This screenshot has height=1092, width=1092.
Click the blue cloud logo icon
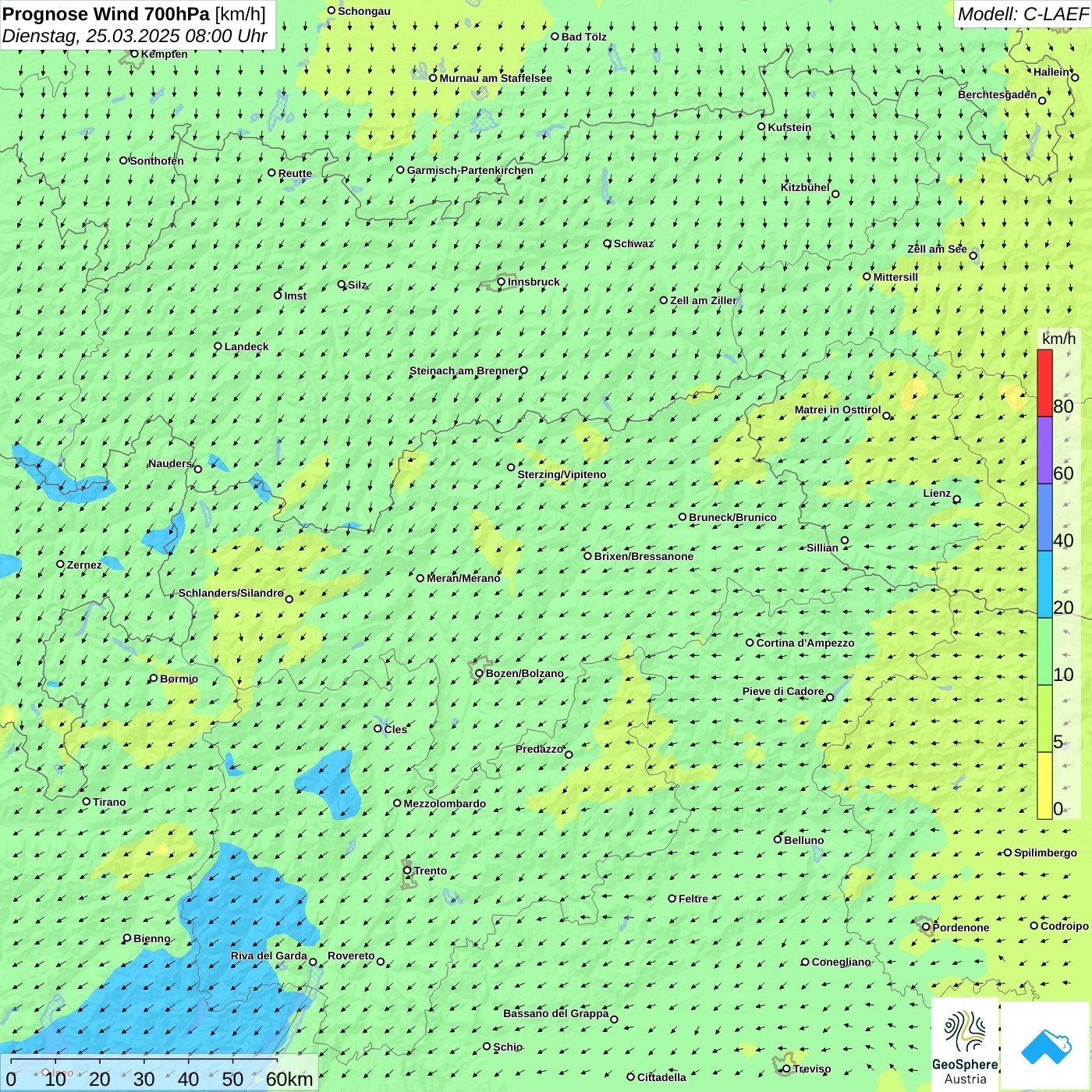point(1046,1047)
